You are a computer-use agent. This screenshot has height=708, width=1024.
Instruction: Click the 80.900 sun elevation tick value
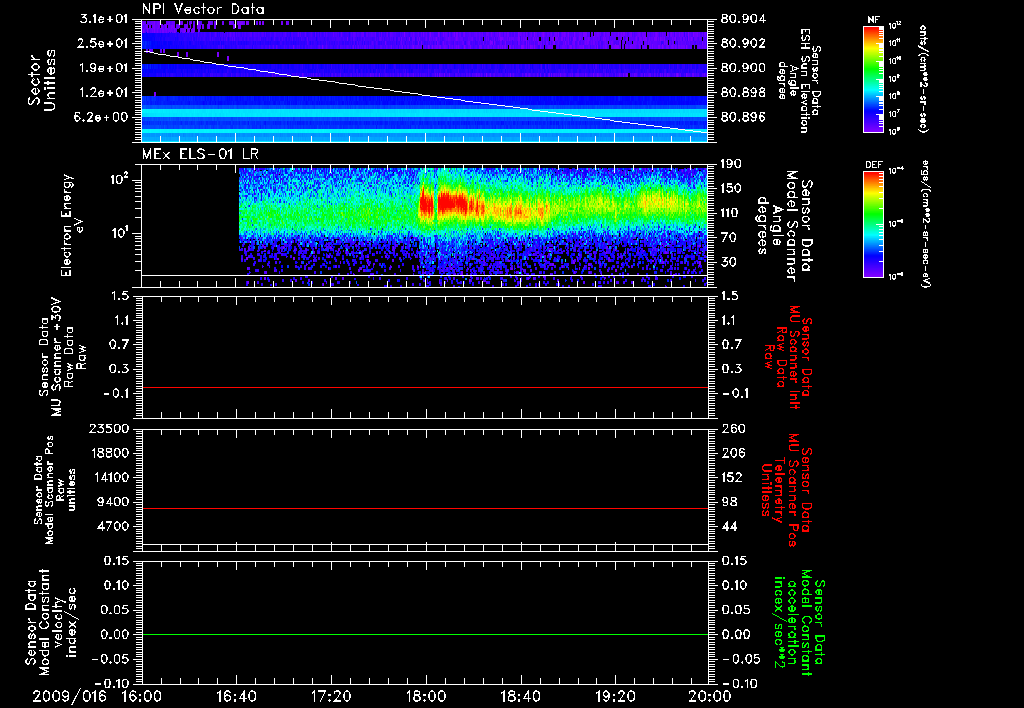[x=743, y=68]
